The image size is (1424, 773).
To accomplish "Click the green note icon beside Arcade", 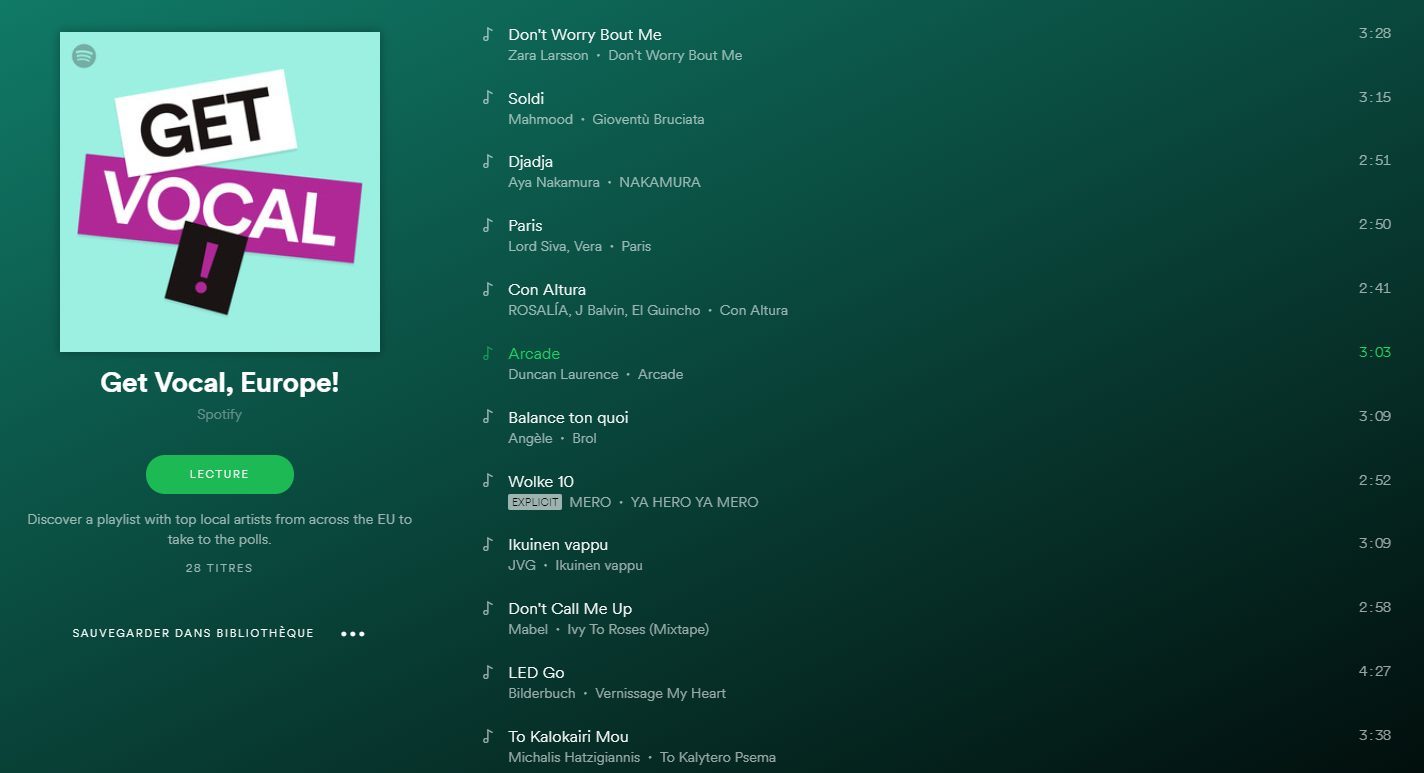I will point(488,353).
